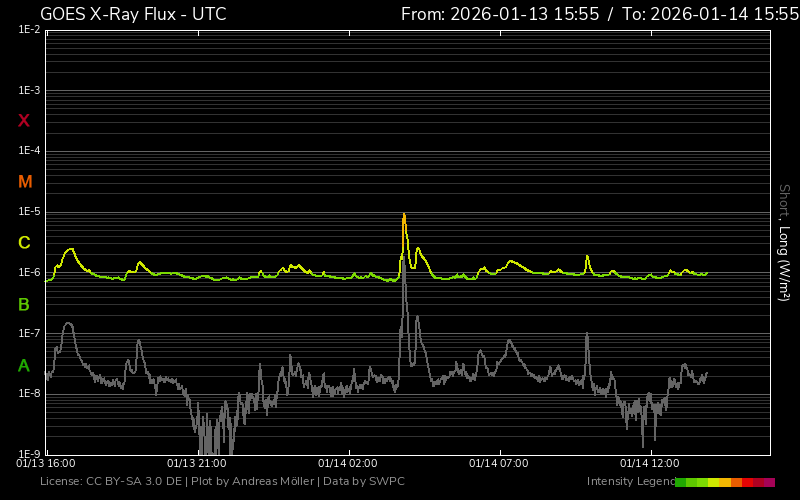Select the 01/13 16:00 time axis label

pos(46,463)
